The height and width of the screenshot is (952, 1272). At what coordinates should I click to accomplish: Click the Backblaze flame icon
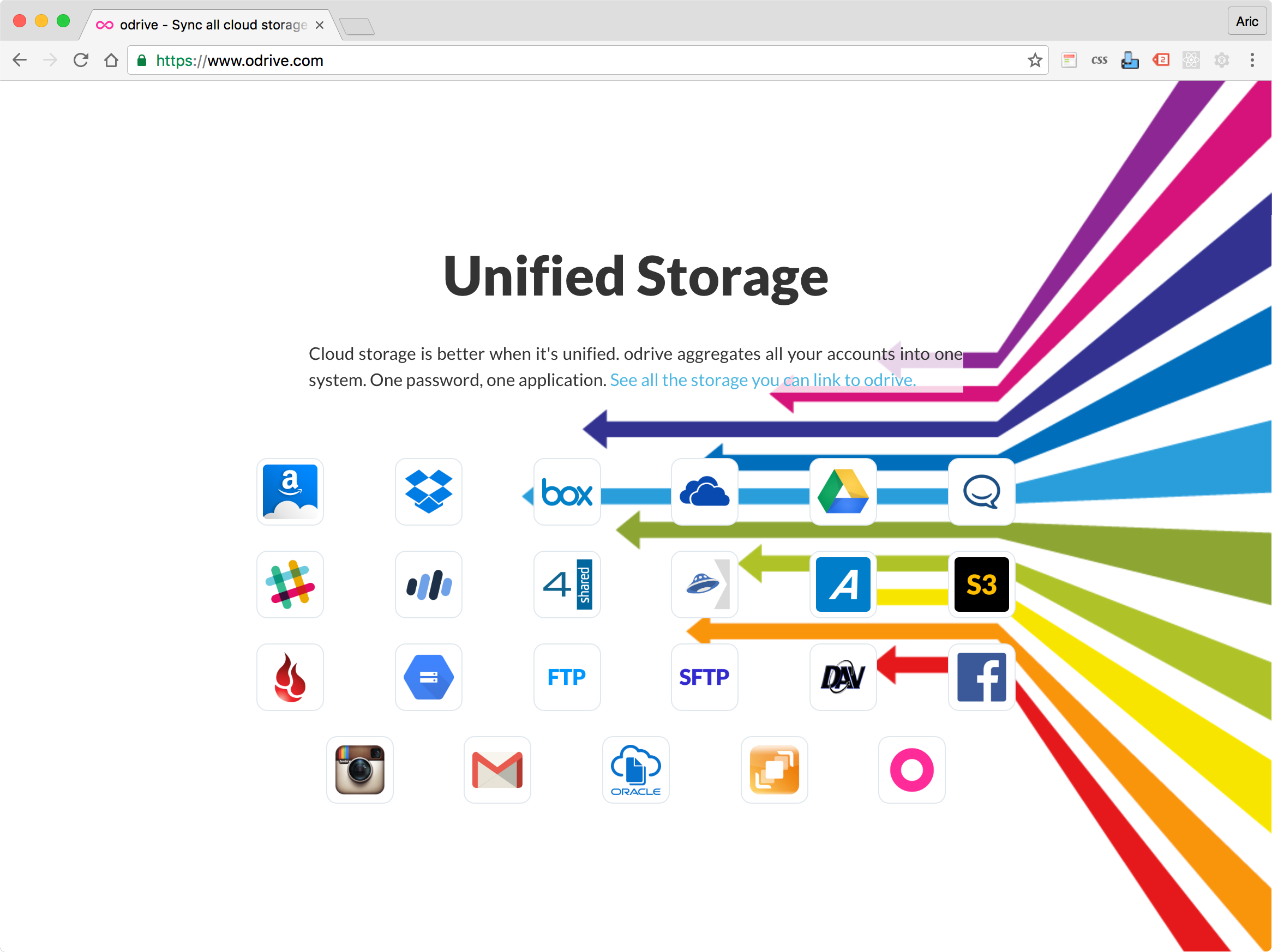[x=290, y=677]
